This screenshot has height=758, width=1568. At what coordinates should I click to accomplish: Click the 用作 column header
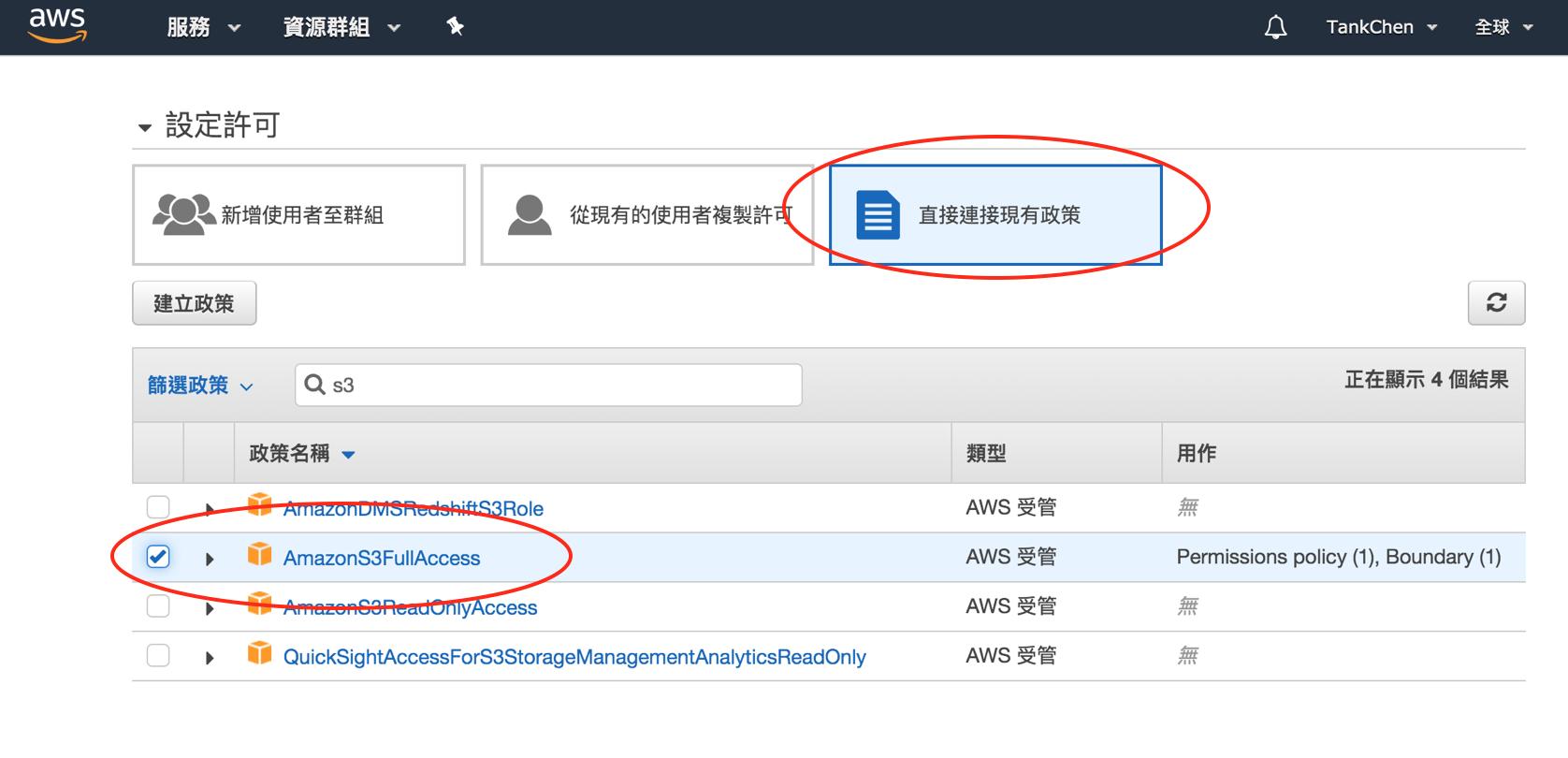pyautogui.click(x=1196, y=454)
